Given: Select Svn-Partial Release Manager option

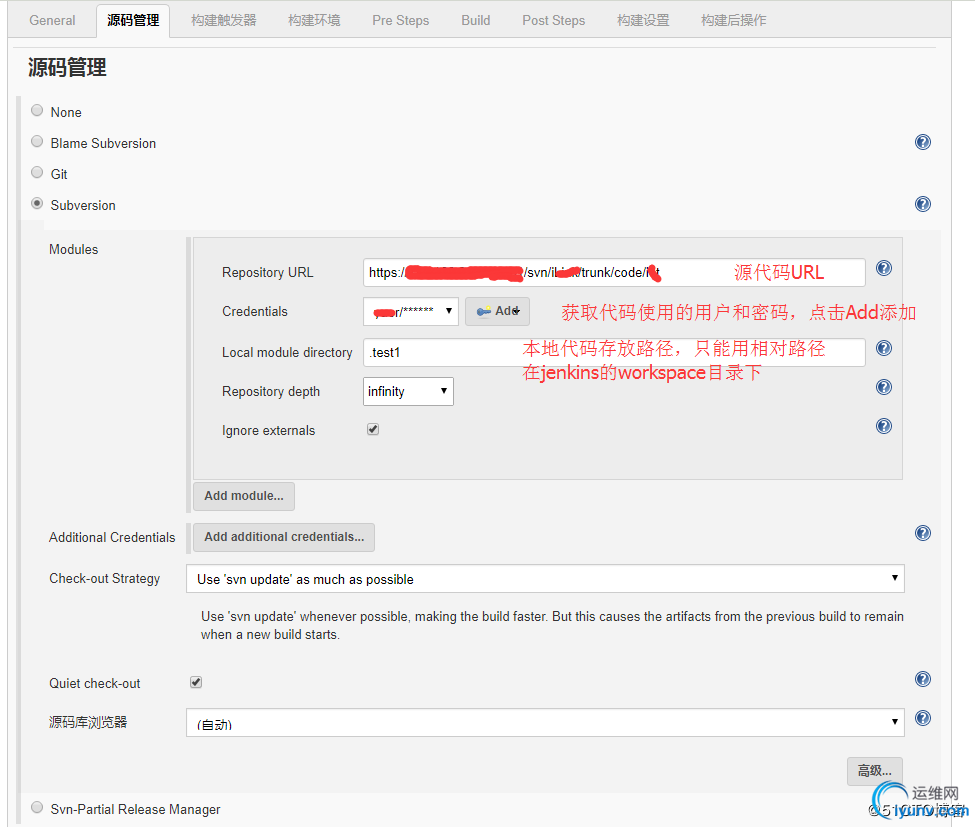Looking at the screenshot, I should point(37,807).
